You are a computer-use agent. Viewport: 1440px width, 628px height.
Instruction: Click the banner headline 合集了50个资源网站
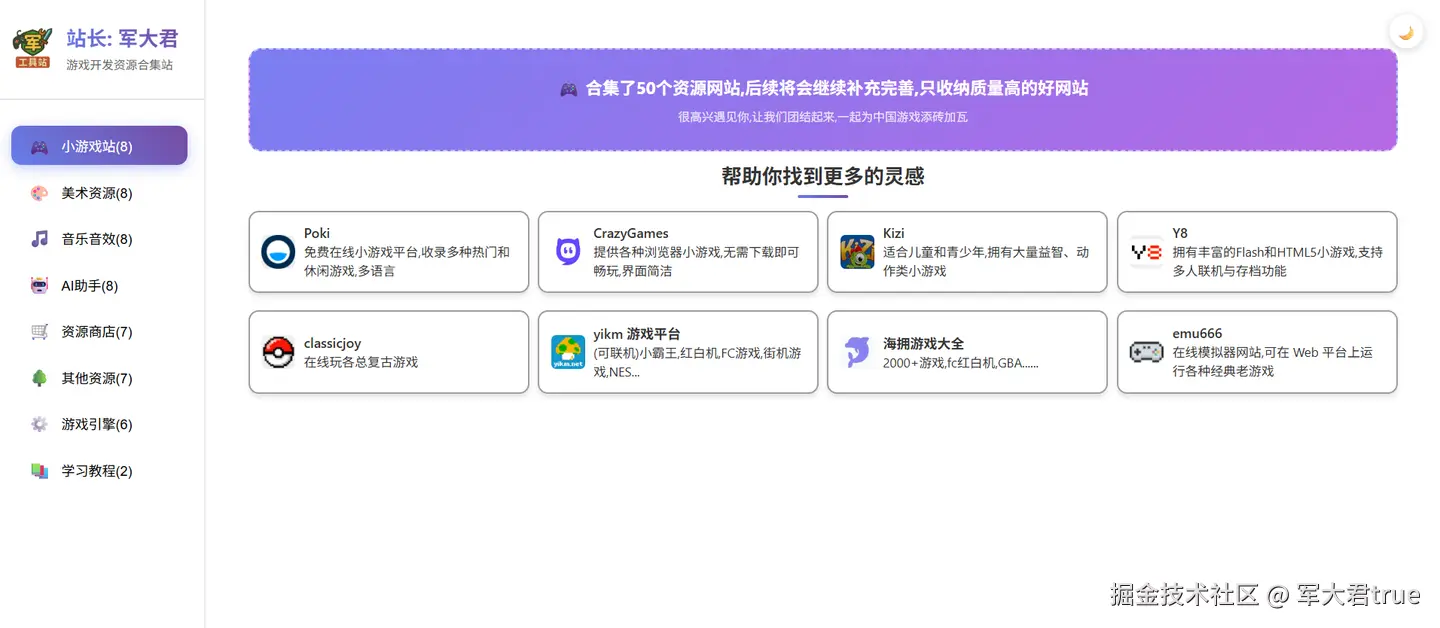point(837,88)
